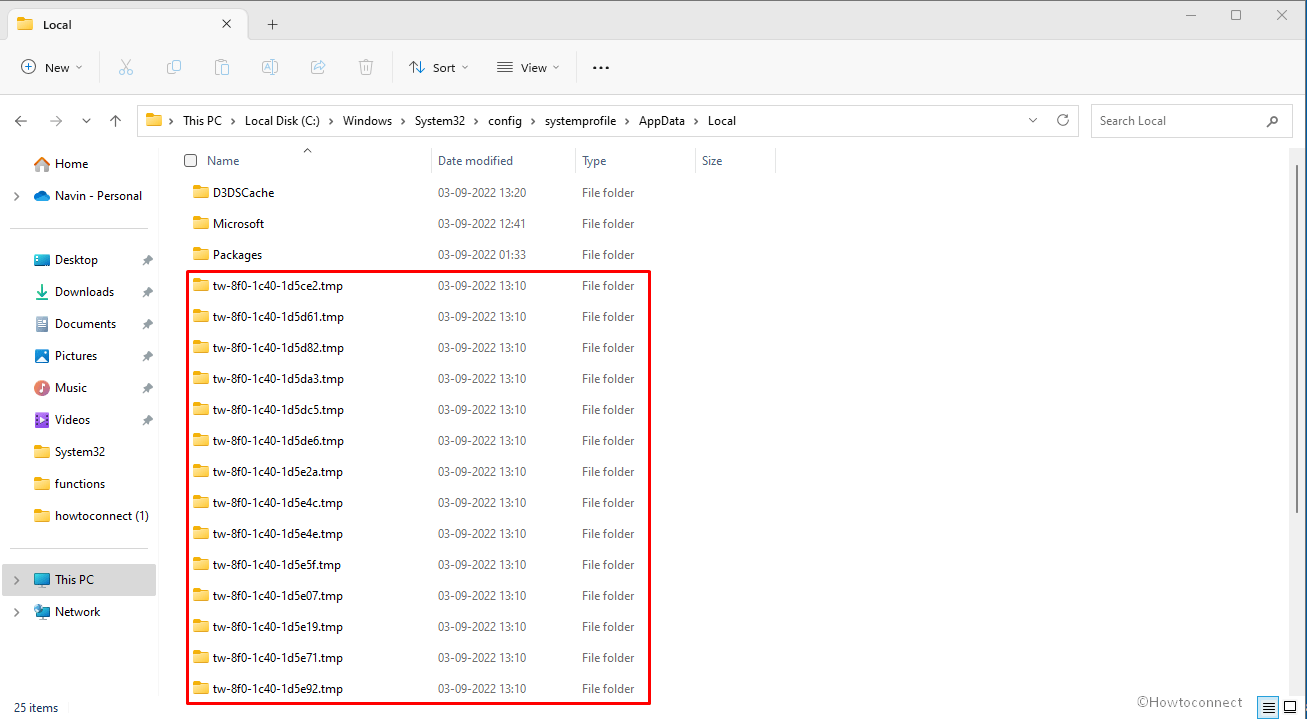Navigate to System32 via breadcrumb
Screen dimensions: 1307x719
(x=441, y=120)
